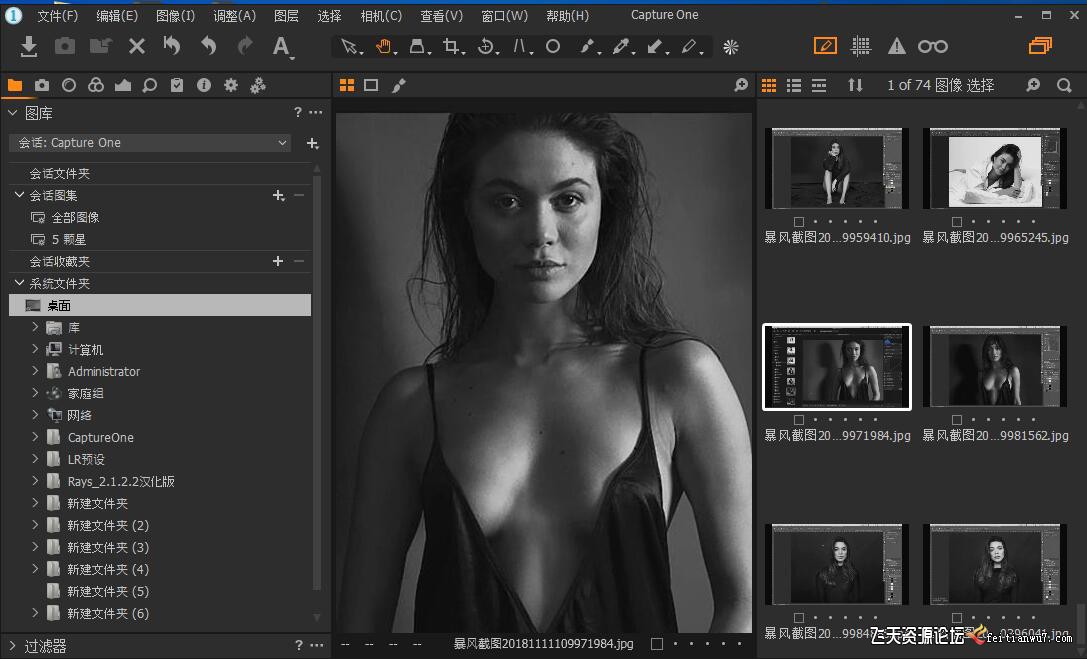Toggle the grid overlay icon
The image size is (1087, 659).
pos(860,46)
